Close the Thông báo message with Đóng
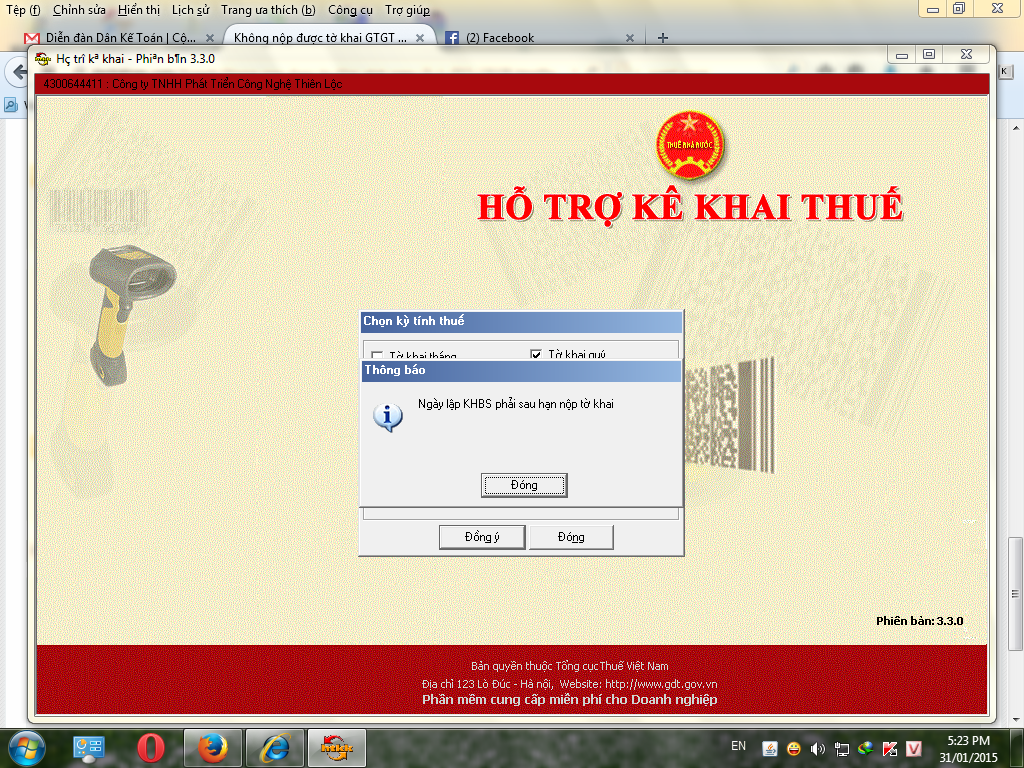The width and height of the screenshot is (1024, 768). click(x=523, y=485)
